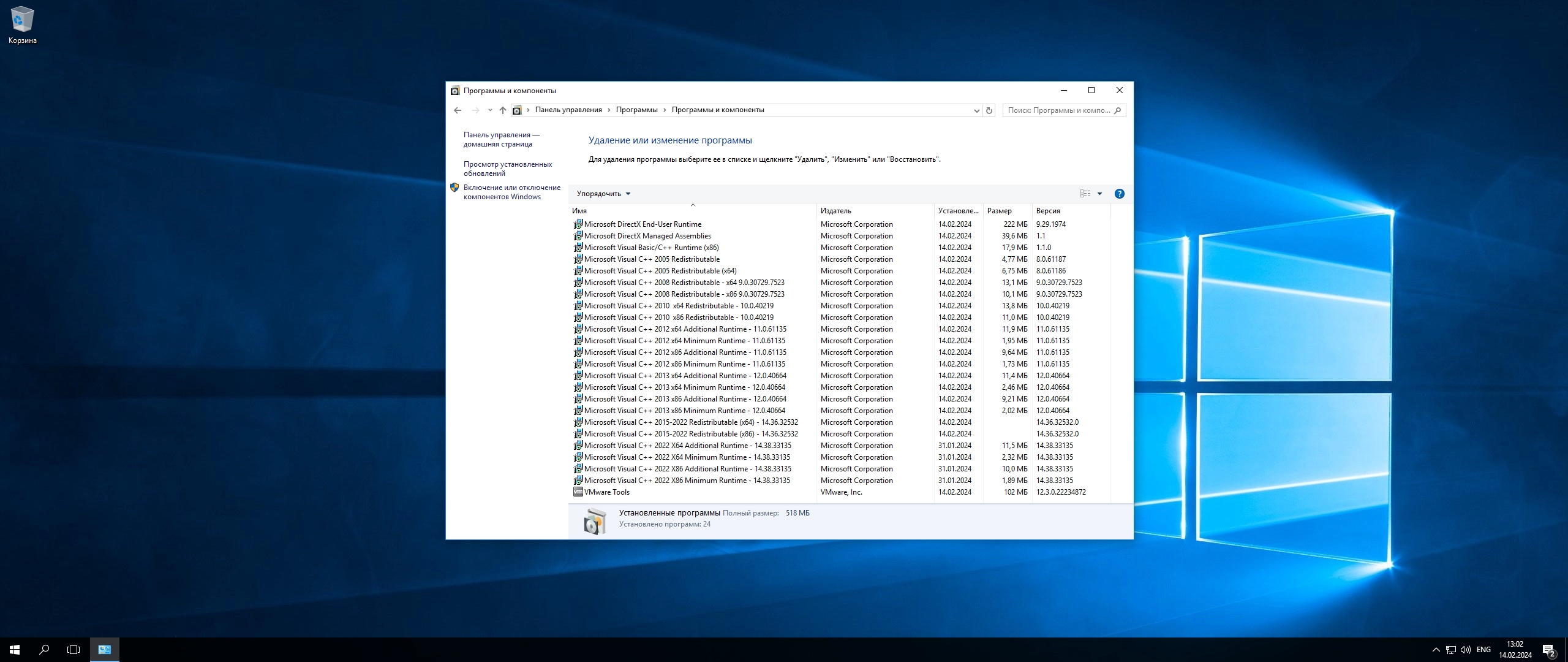
Task: Open view options dropdown arrow
Action: (1099, 194)
